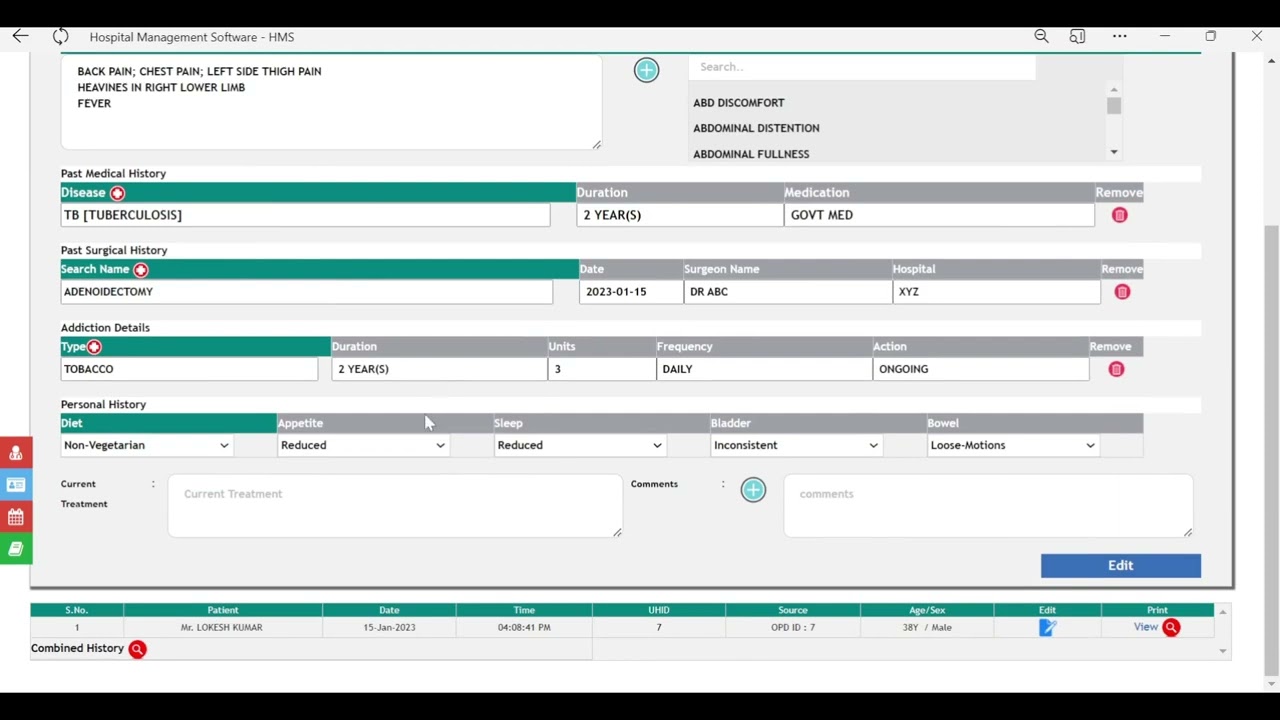Select ABD DISCOMFORT from complaint list
Viewport: 1280px width, 720px height.
point(739,103)
